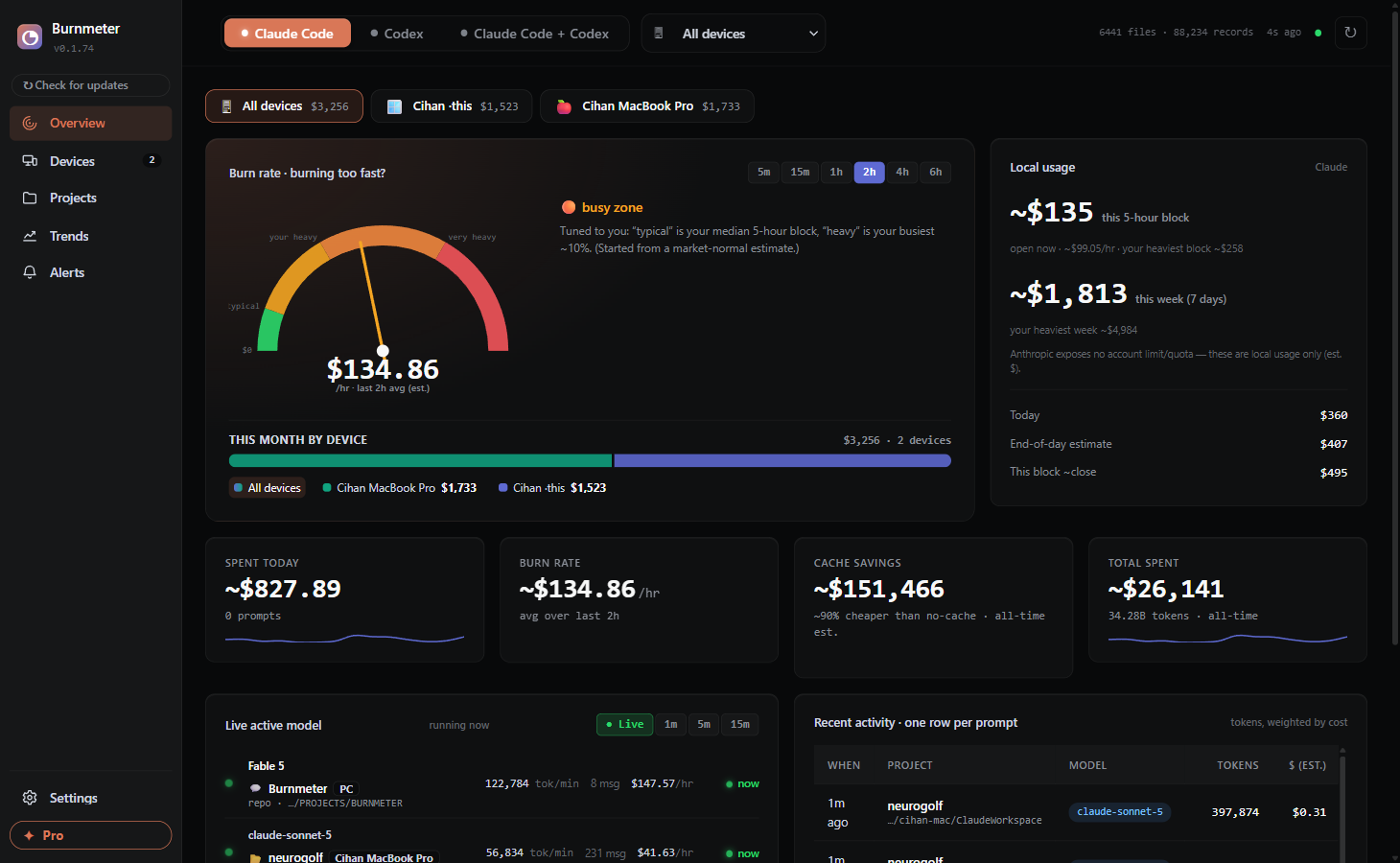Set burn rate window to 6h
Screen dimensions: 1400x863
[x=935, y=172]
